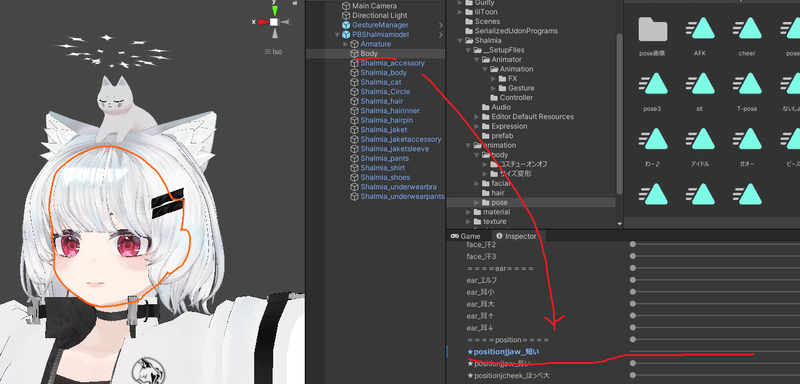Image resolution: width=800 pixels, height=384 pixels.
Task: Select Shalmia_hairpin in the hierarchy
Action: 386,120
